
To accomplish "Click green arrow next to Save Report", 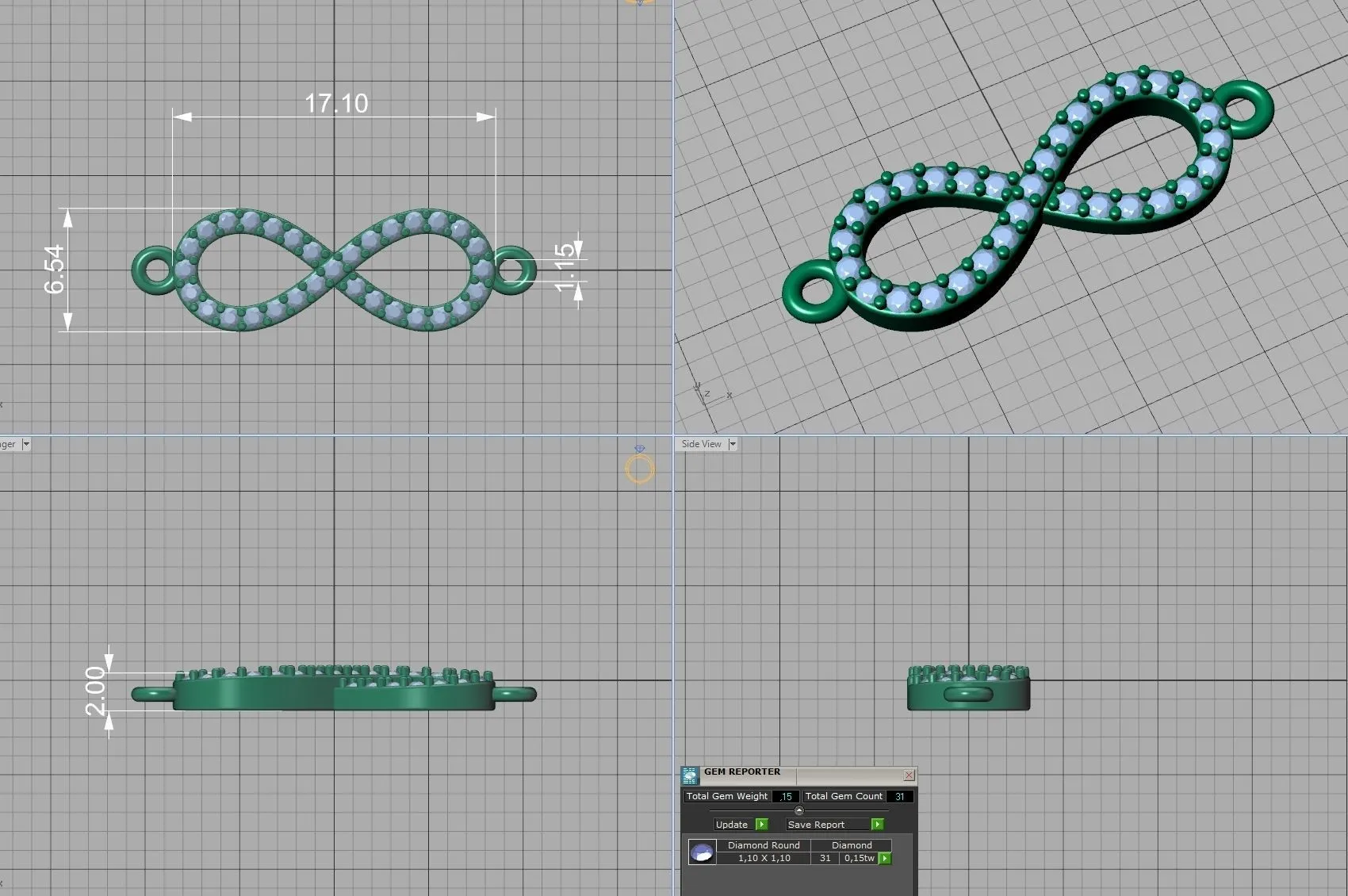I will pyautogui.click(x=877, y=825).
